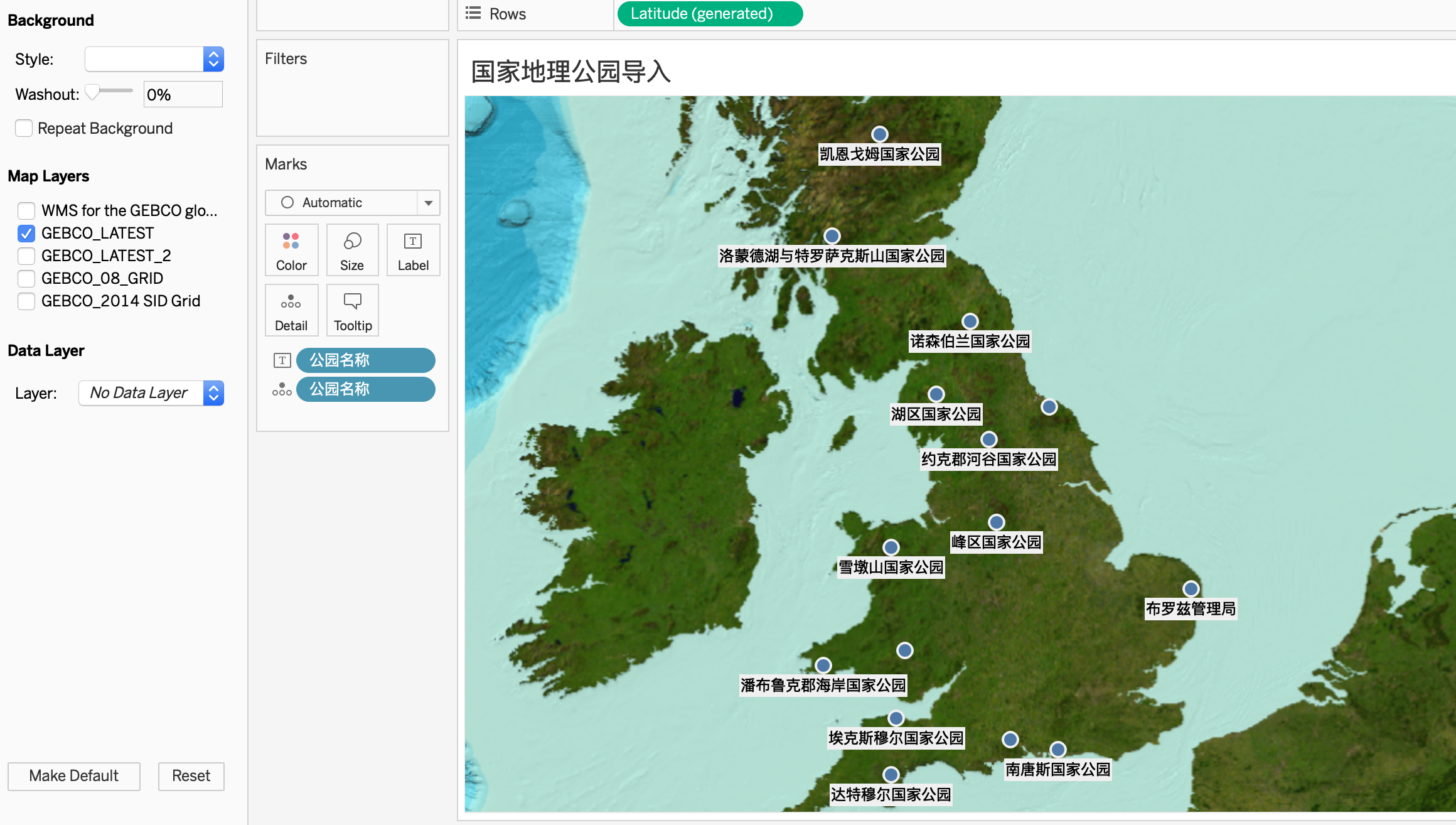The image size is (1456, 825).
Task: Click the Washout slider handle
Action: click(92, 92)
